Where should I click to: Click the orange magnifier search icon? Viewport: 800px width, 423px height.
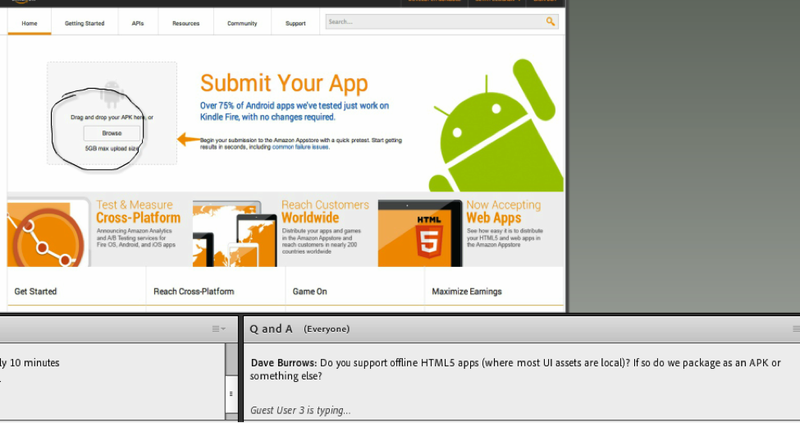click(x=550, y=21)
